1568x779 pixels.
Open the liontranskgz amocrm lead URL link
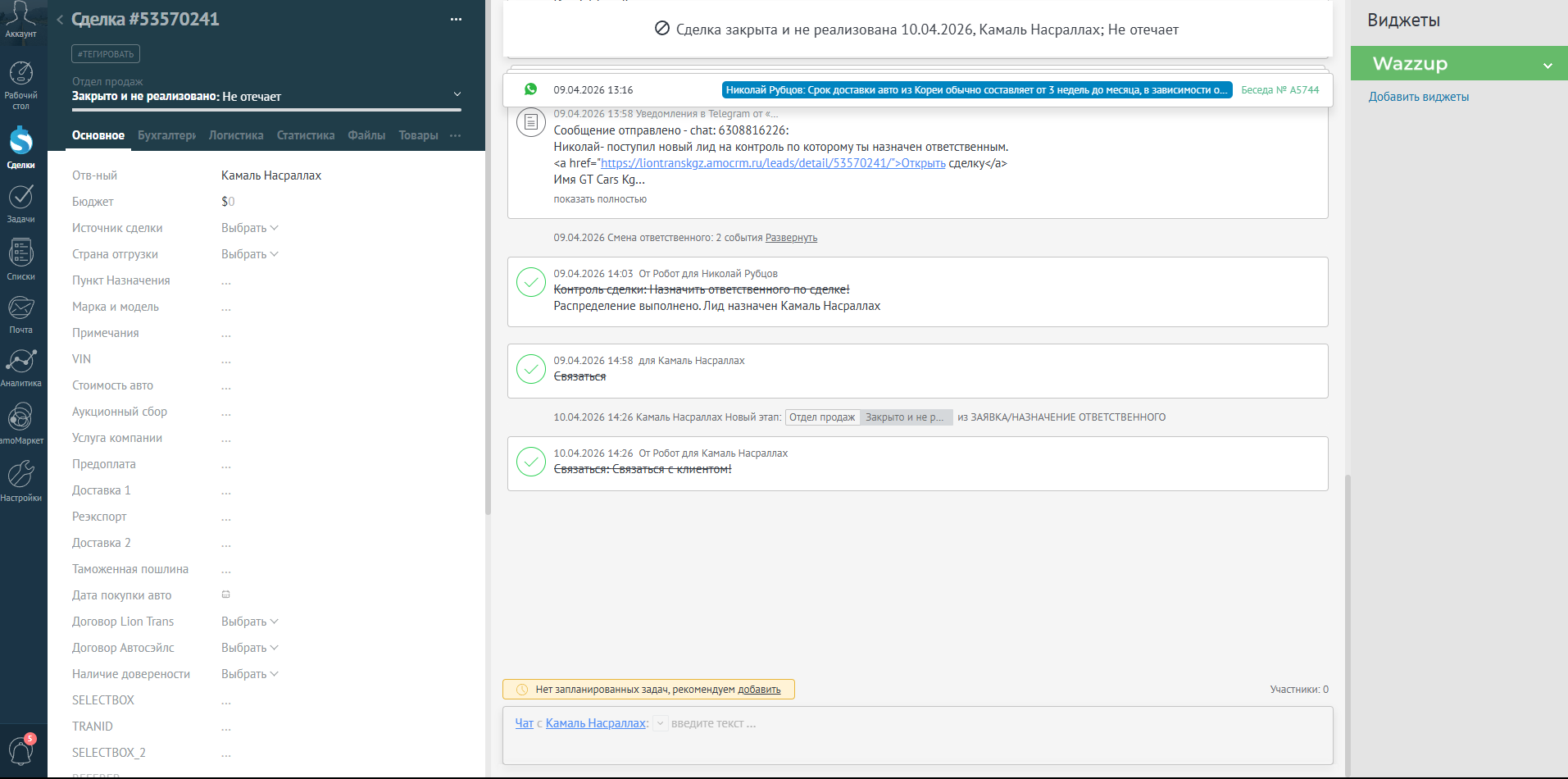[773, 163]
